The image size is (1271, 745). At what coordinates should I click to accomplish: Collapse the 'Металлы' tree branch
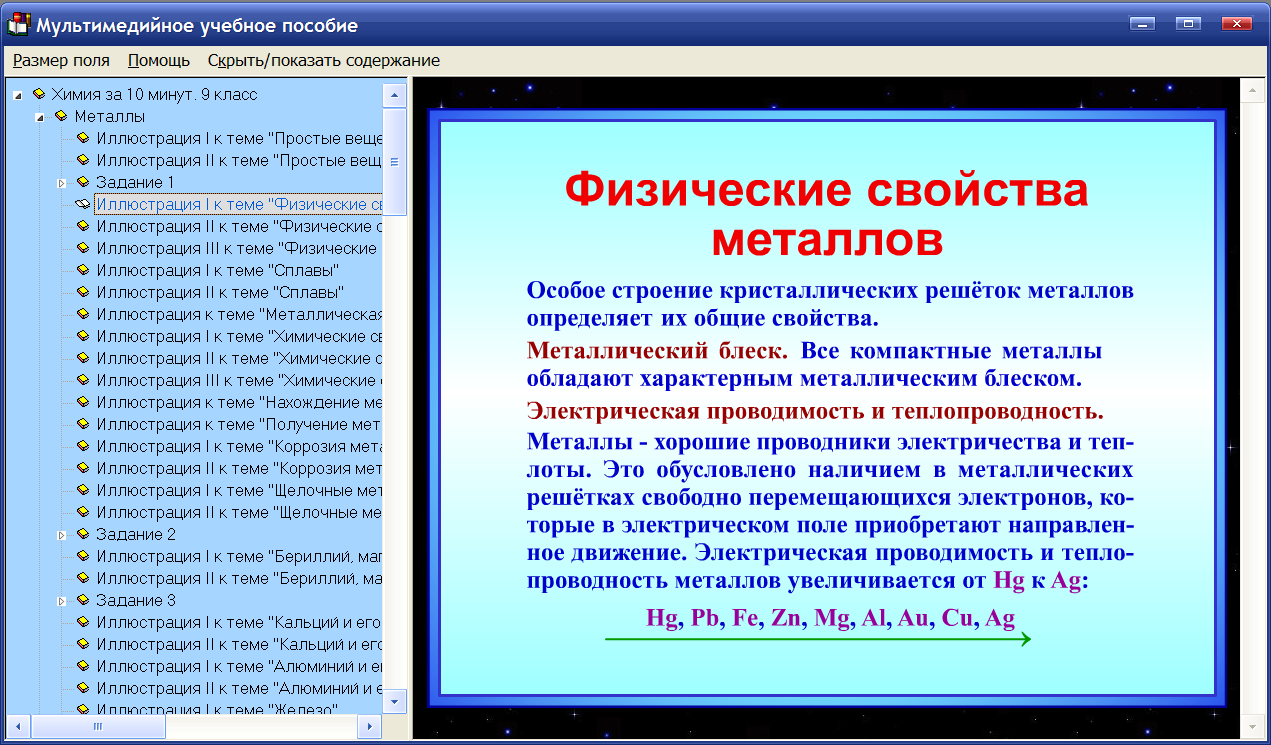pos(40,118)
